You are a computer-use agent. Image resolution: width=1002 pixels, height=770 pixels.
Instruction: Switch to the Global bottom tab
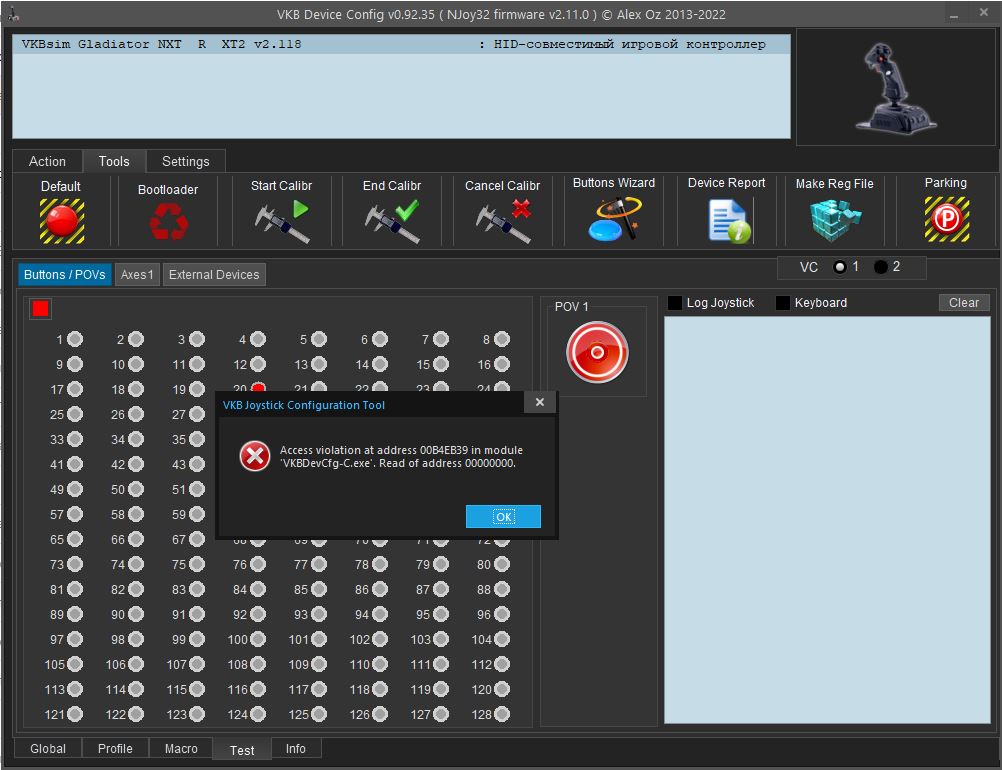point(48,748)
